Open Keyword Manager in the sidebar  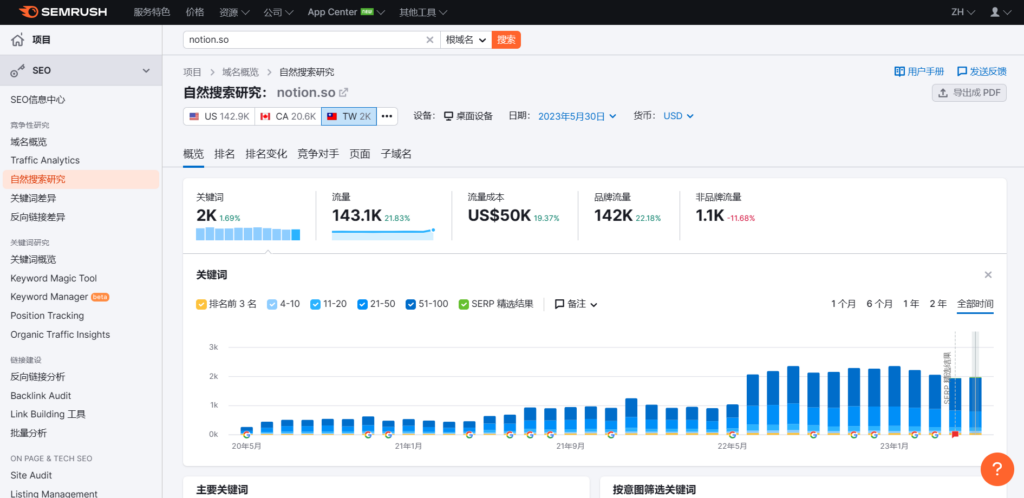(x=49, y=296)
